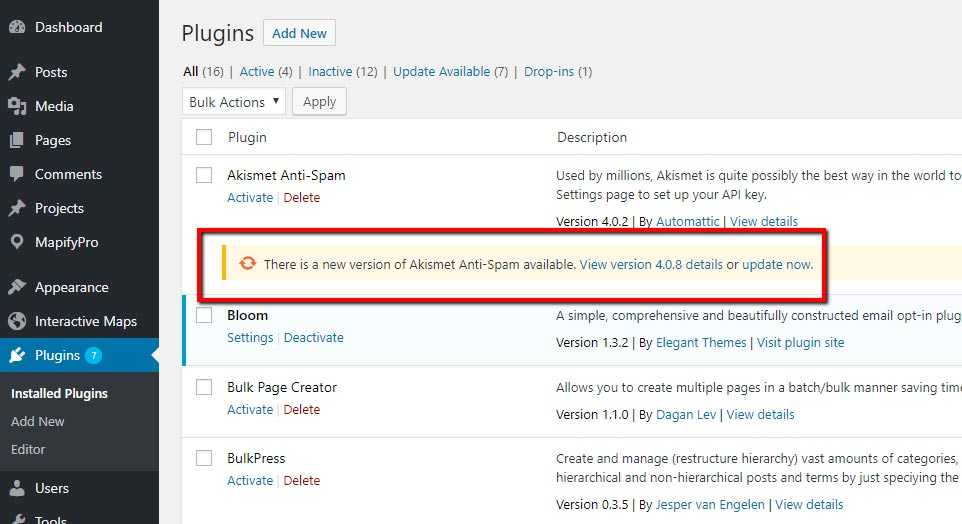Click the Dashboard gauge icon in sidebar
Screen dimensions: 962x524
pos(17,27)
